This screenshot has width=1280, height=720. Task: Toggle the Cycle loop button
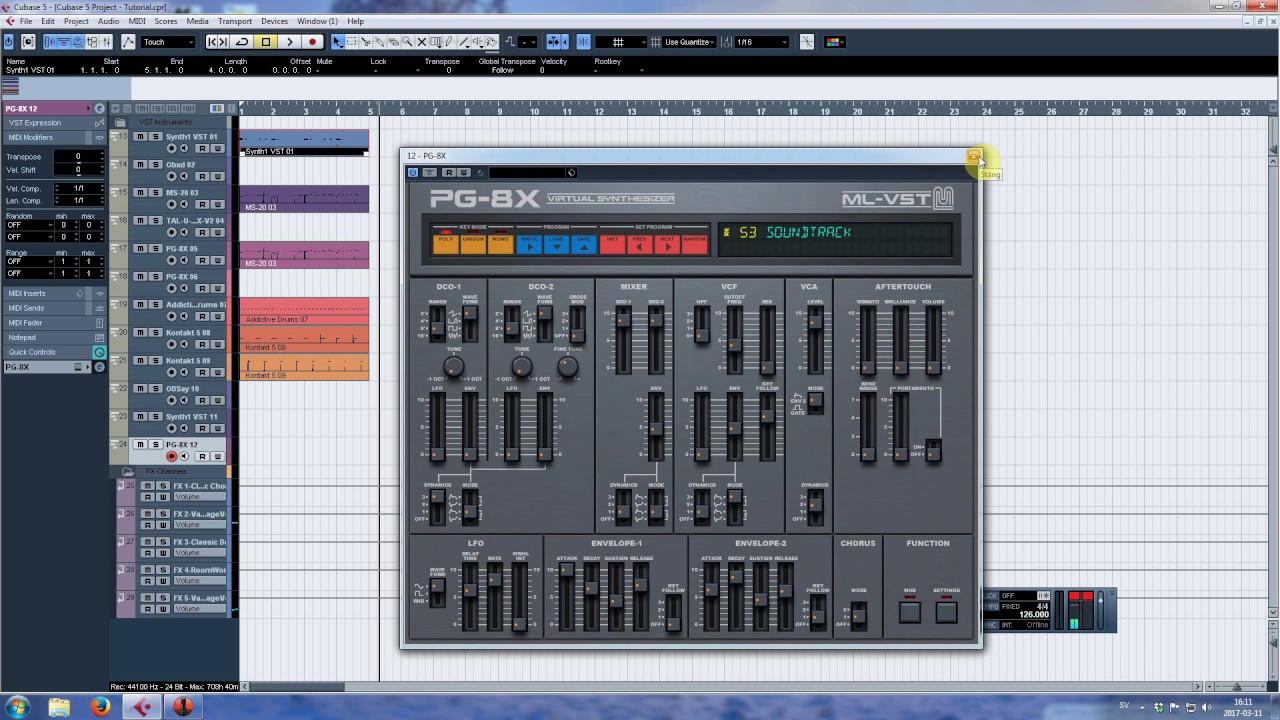tap(242, 42)
